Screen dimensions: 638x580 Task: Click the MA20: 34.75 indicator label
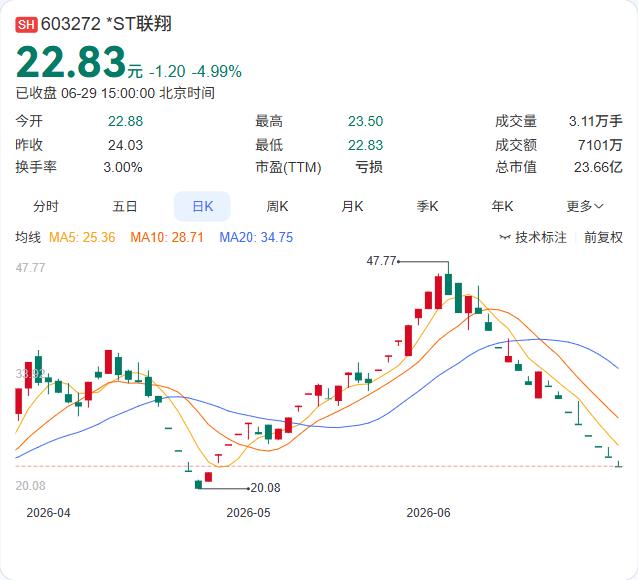(x=256, y=237)
